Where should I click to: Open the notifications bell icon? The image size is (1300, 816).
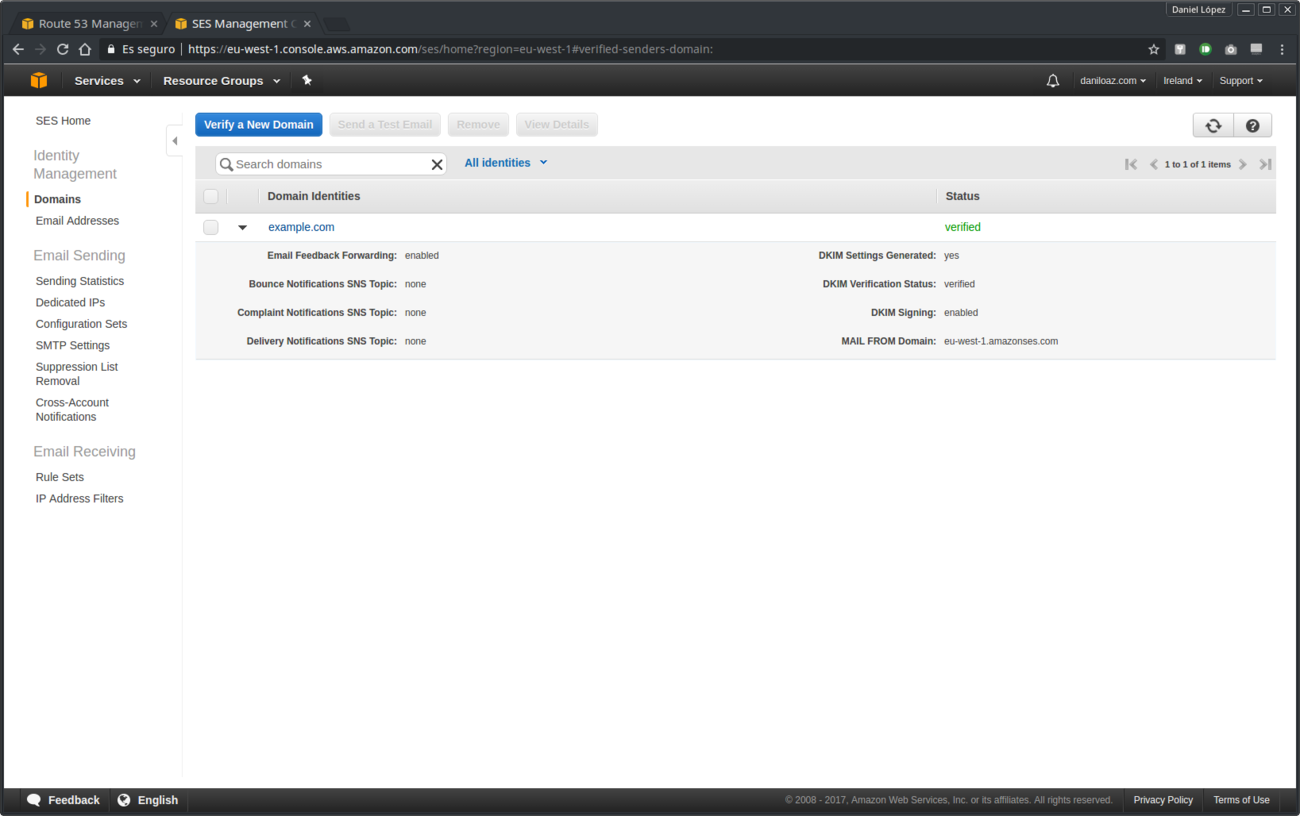pos(1052,81)
